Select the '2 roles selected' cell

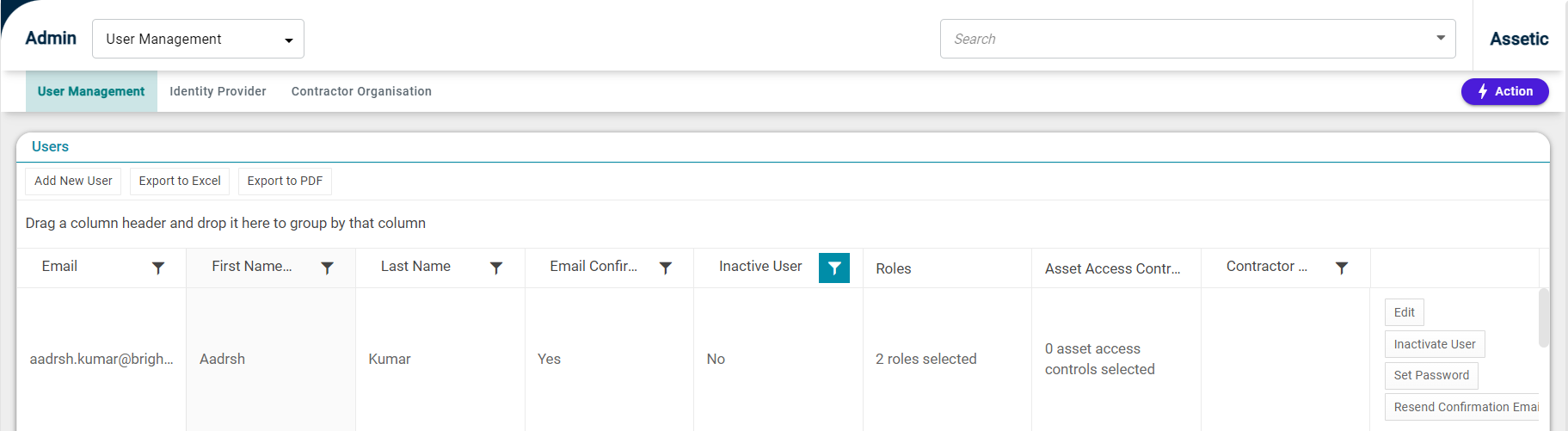(947, 360)
